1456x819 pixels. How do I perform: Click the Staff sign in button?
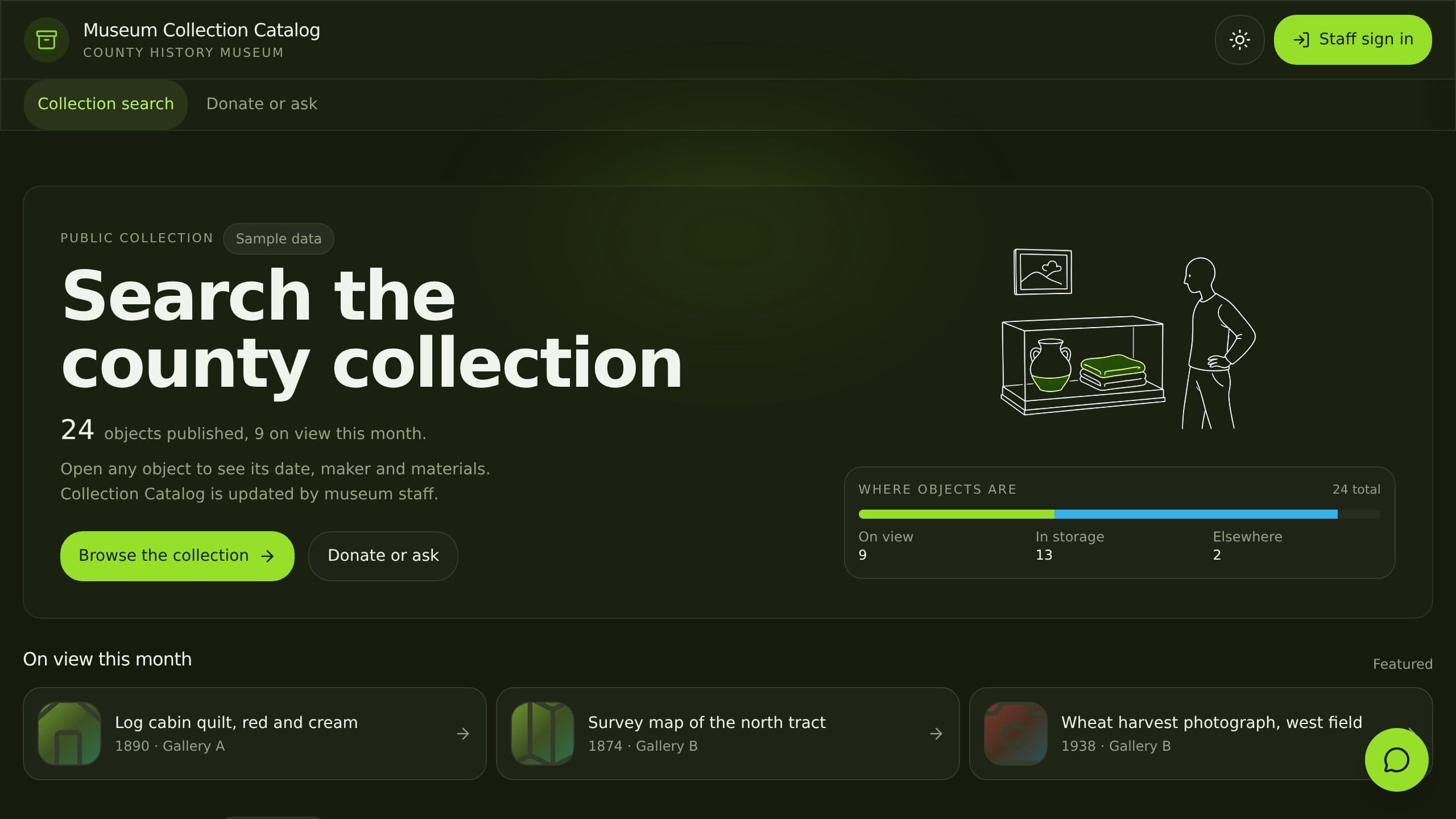pos(1352,40)
